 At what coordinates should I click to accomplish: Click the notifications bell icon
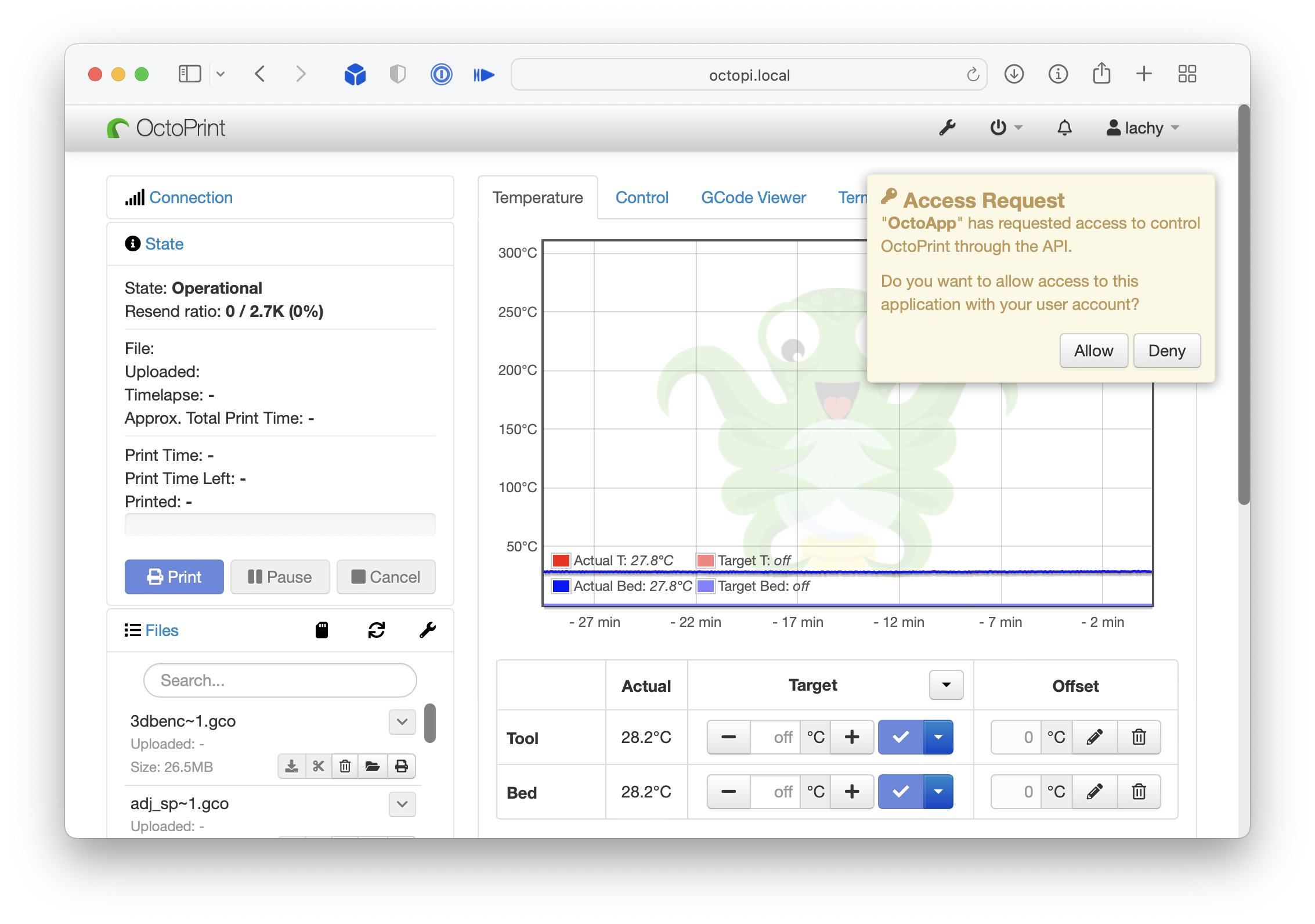pyautogui.click(x=1064, y=128)
